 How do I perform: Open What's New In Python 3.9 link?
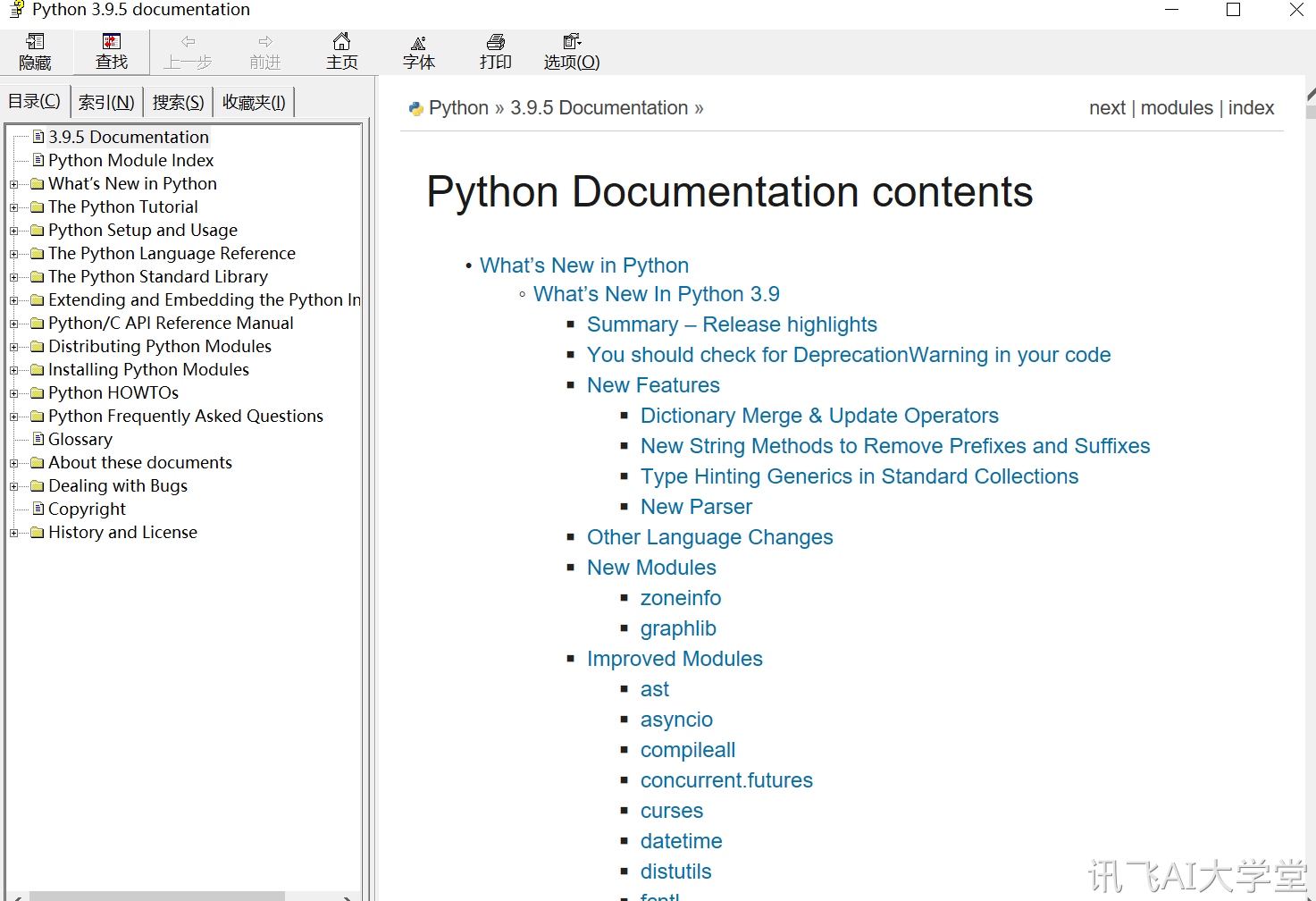[657, 294]
